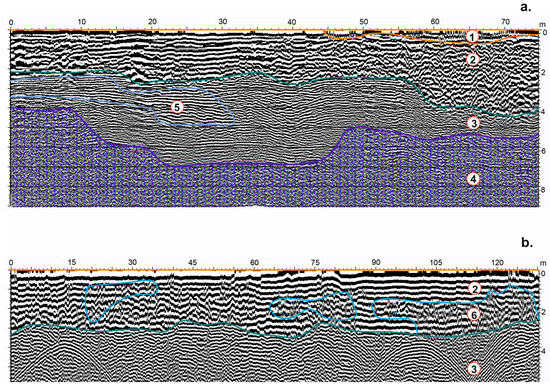Click depth label 4 beside panel a
Viewport: 550px width, 387px height.
click(x=544, y=112)
